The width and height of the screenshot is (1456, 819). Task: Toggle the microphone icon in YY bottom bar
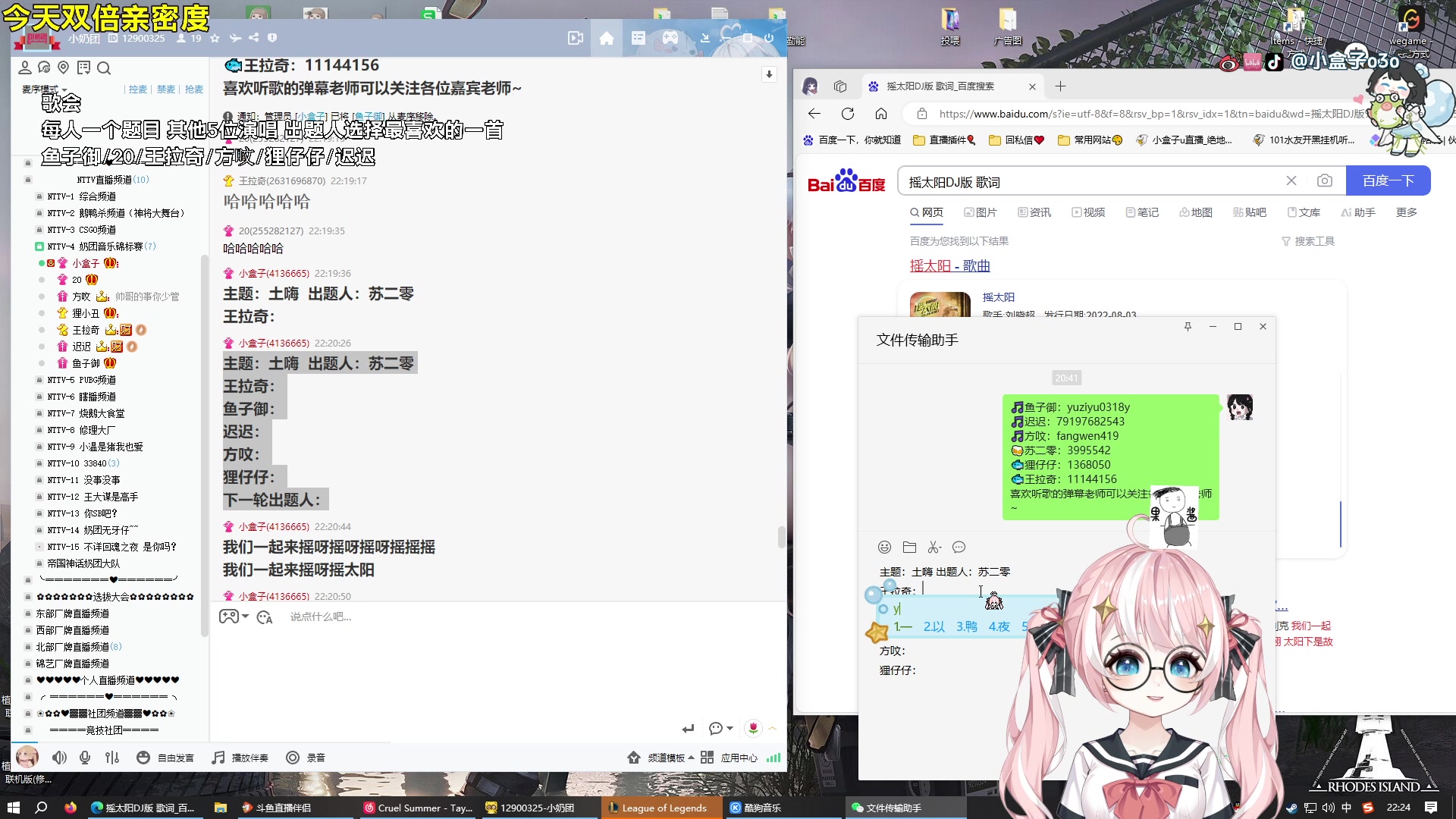[x=85, y=758]
